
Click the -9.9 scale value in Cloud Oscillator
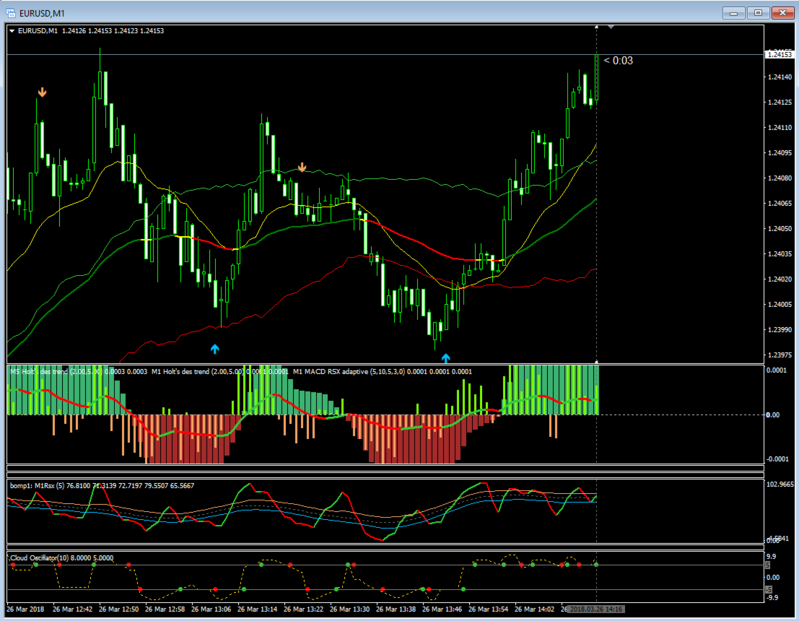click(773, 598)
